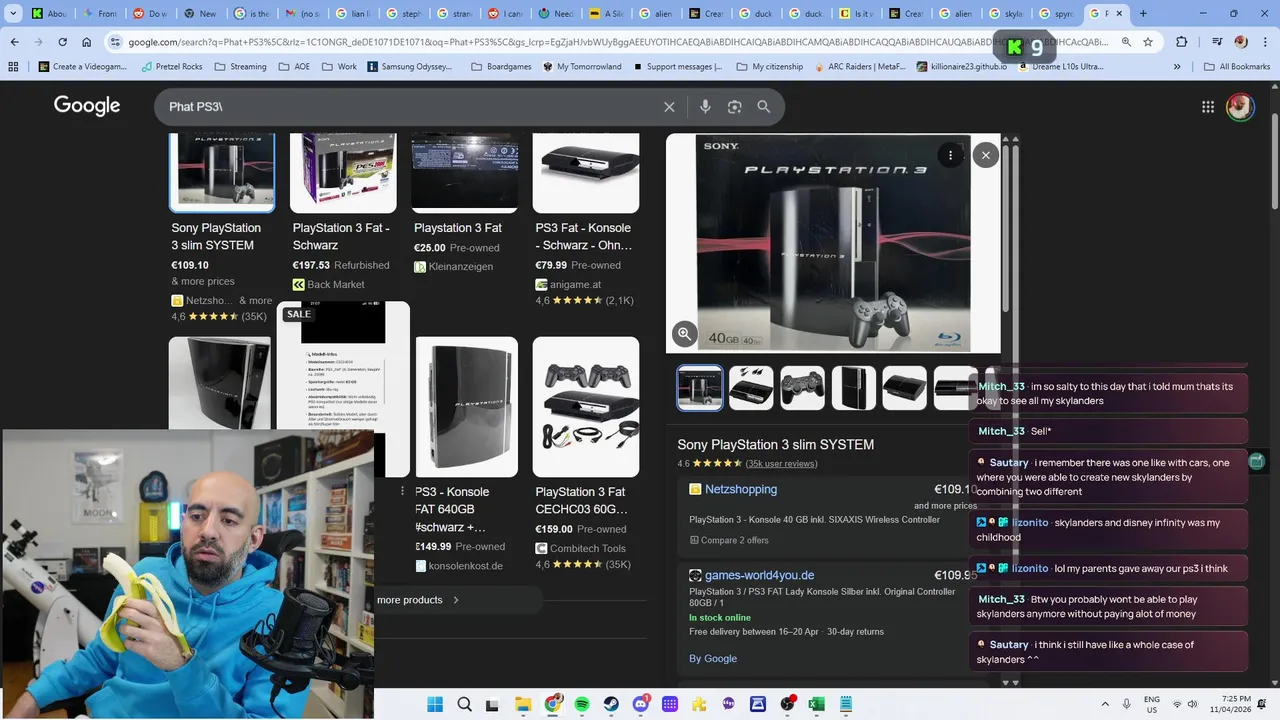Switch to the 'Do w' Reddit tab
1280x720 pixels.
point(152,14)
